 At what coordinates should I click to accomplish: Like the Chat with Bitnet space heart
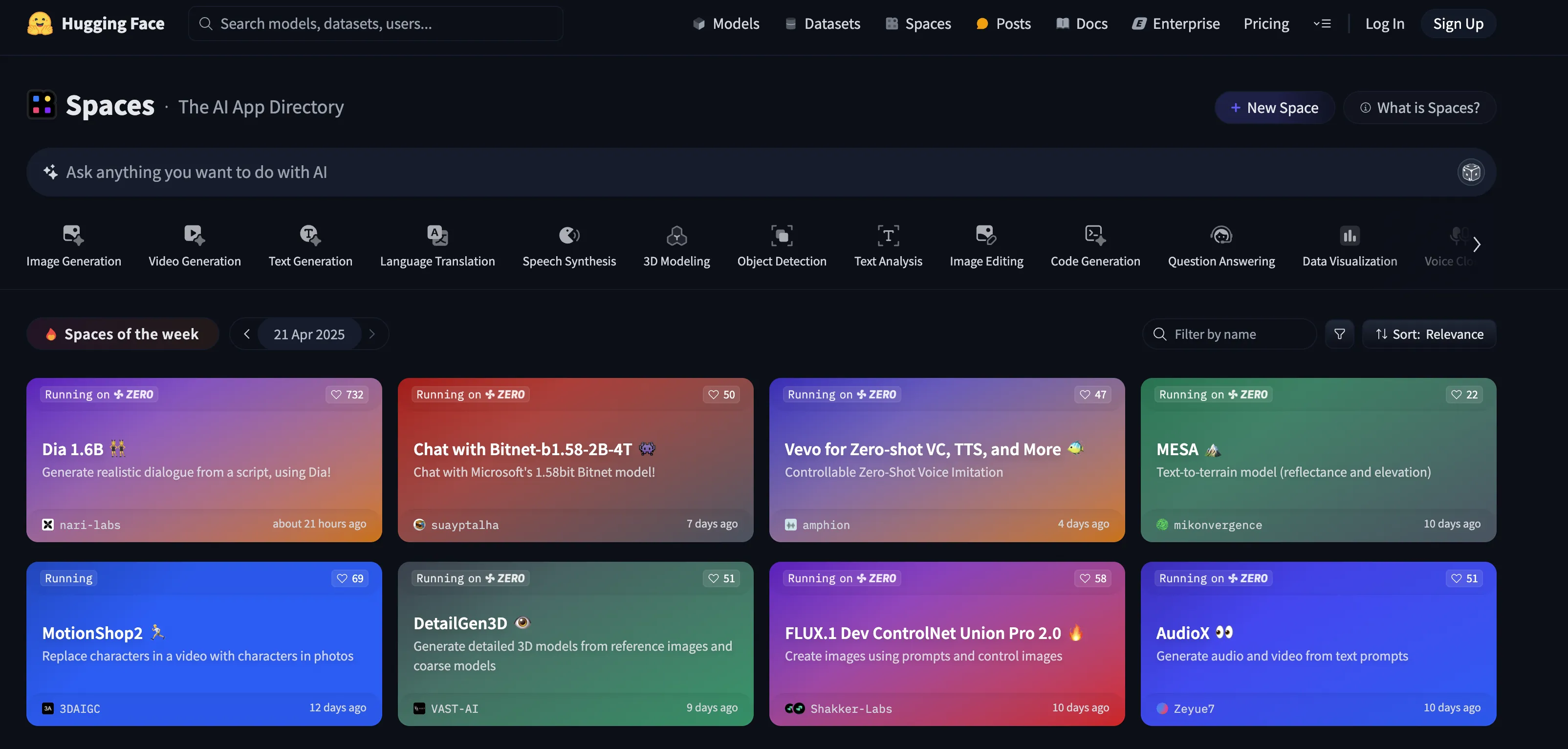coord(721,395)
